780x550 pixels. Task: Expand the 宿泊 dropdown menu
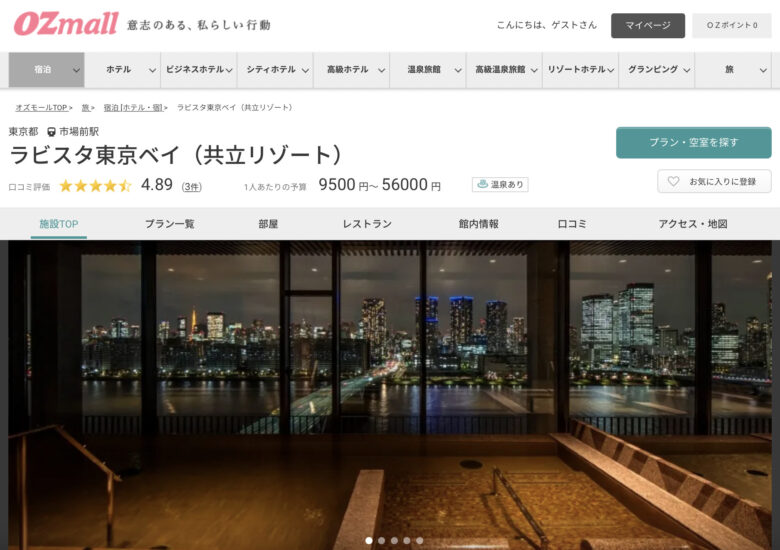coord(47,70)
